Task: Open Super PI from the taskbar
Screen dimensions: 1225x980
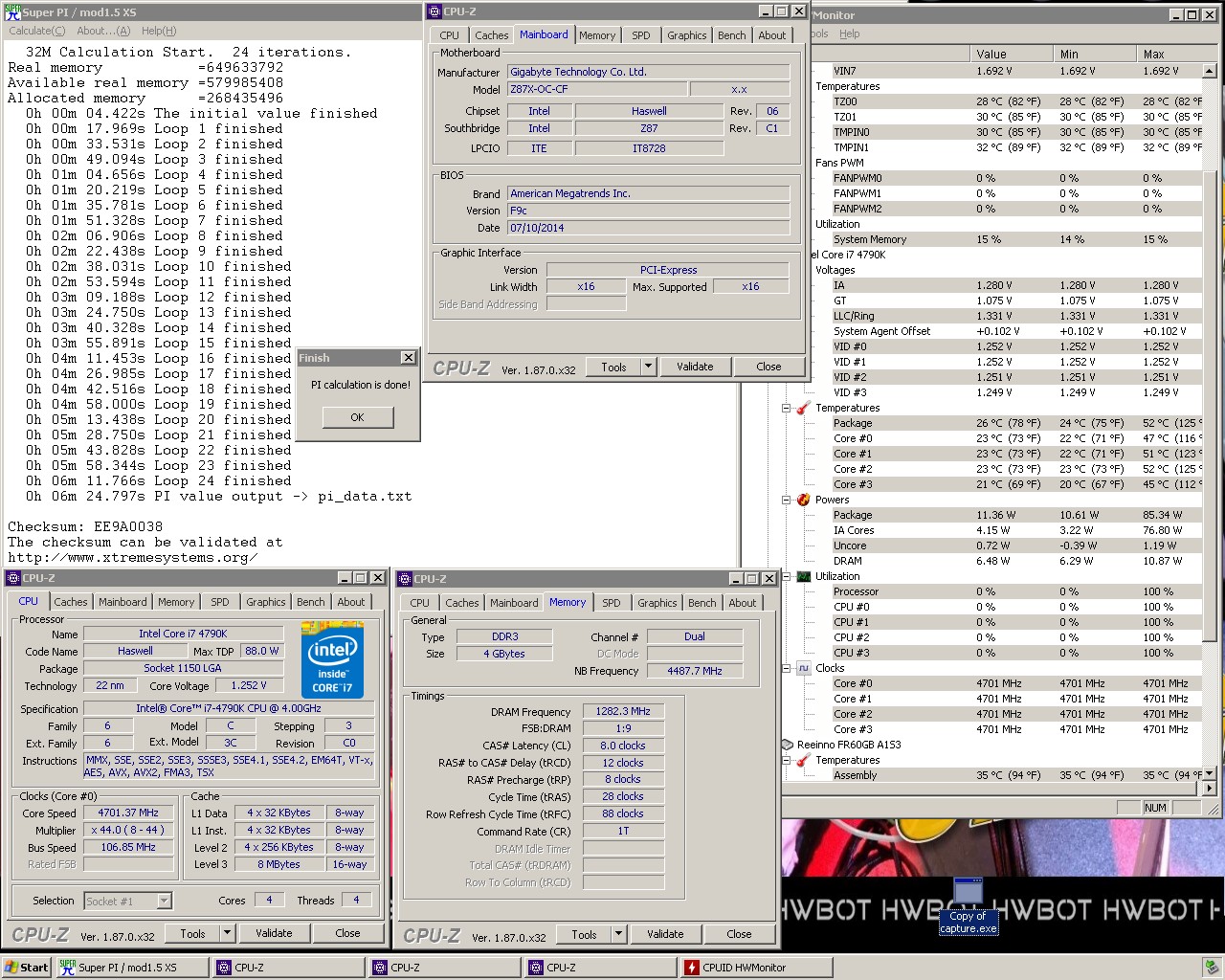Action: tap(131, 968)
